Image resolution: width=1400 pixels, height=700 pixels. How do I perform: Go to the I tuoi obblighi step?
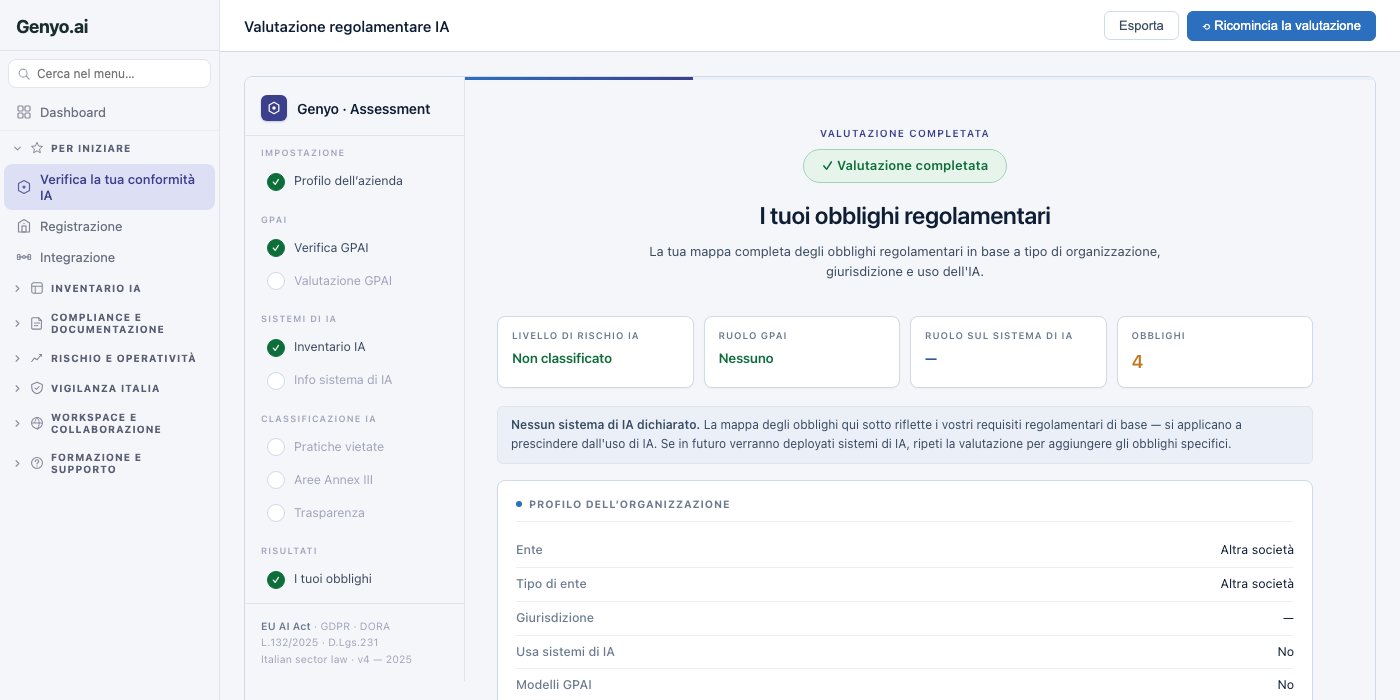[x=354, y=579]
